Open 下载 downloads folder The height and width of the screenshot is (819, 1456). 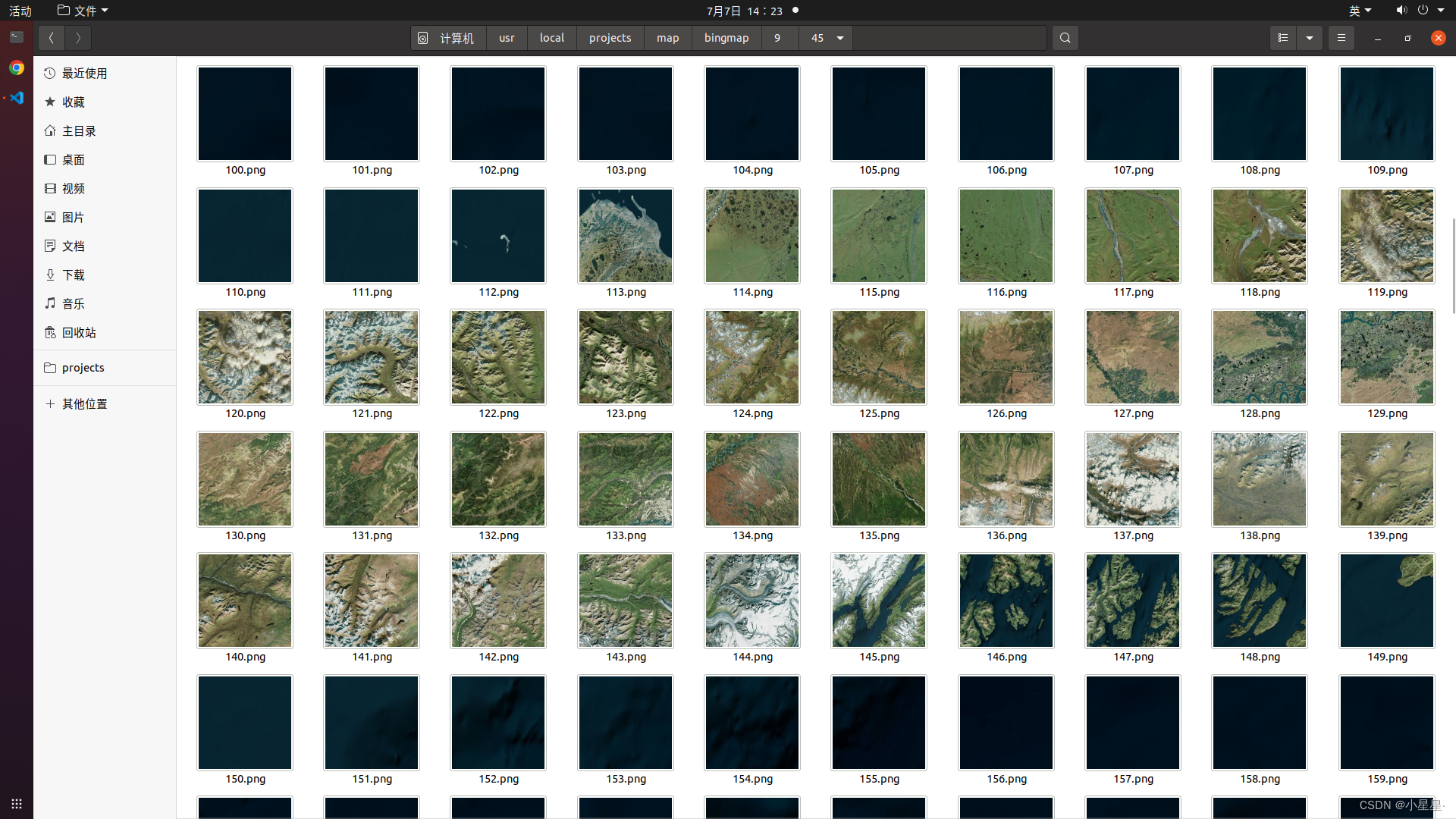pyautogui.click(x=105, y=275)
